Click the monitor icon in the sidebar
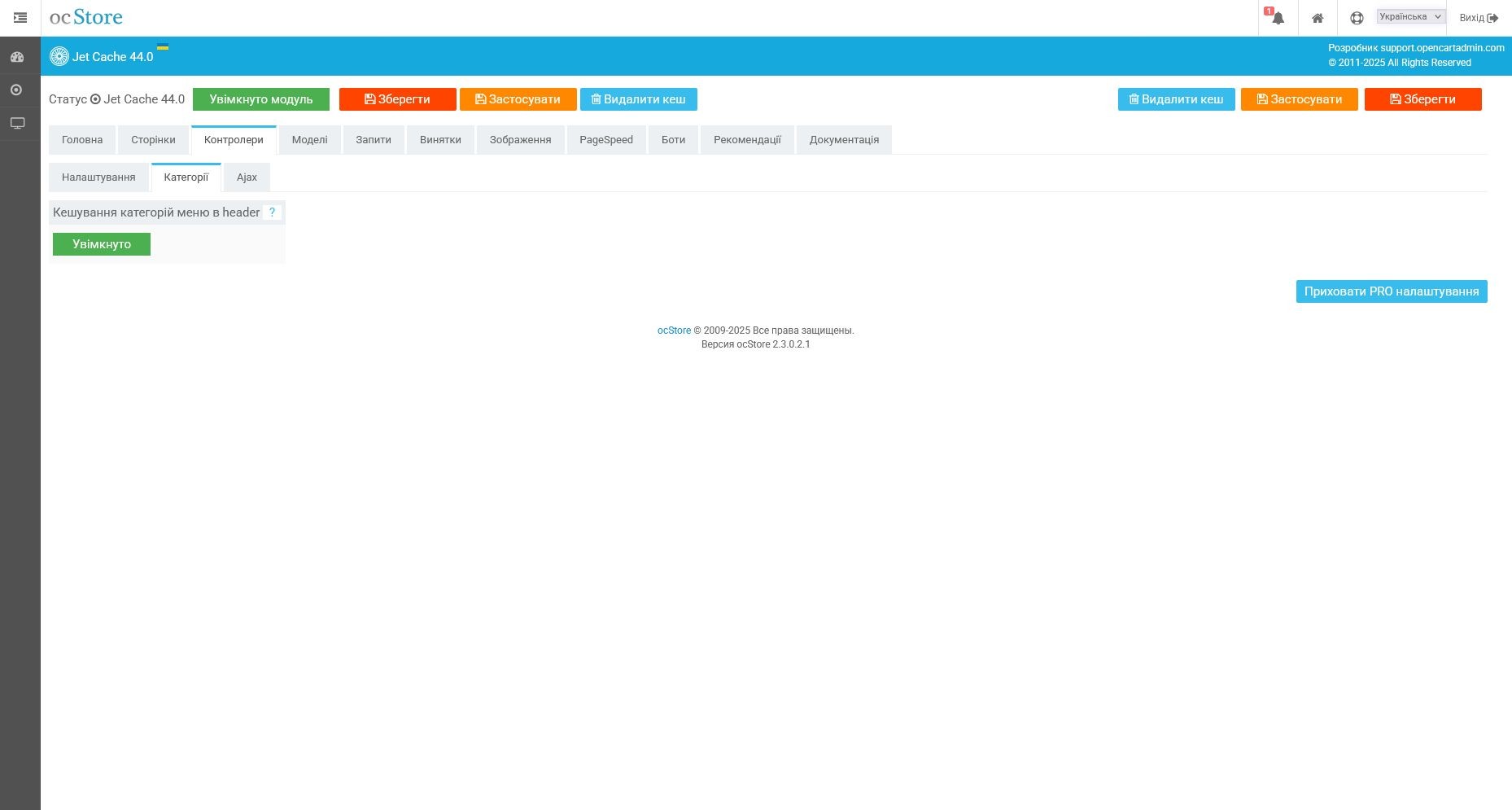Image resolution: width=1512 pixels, height=810 pixels. (x=17, y=122)
